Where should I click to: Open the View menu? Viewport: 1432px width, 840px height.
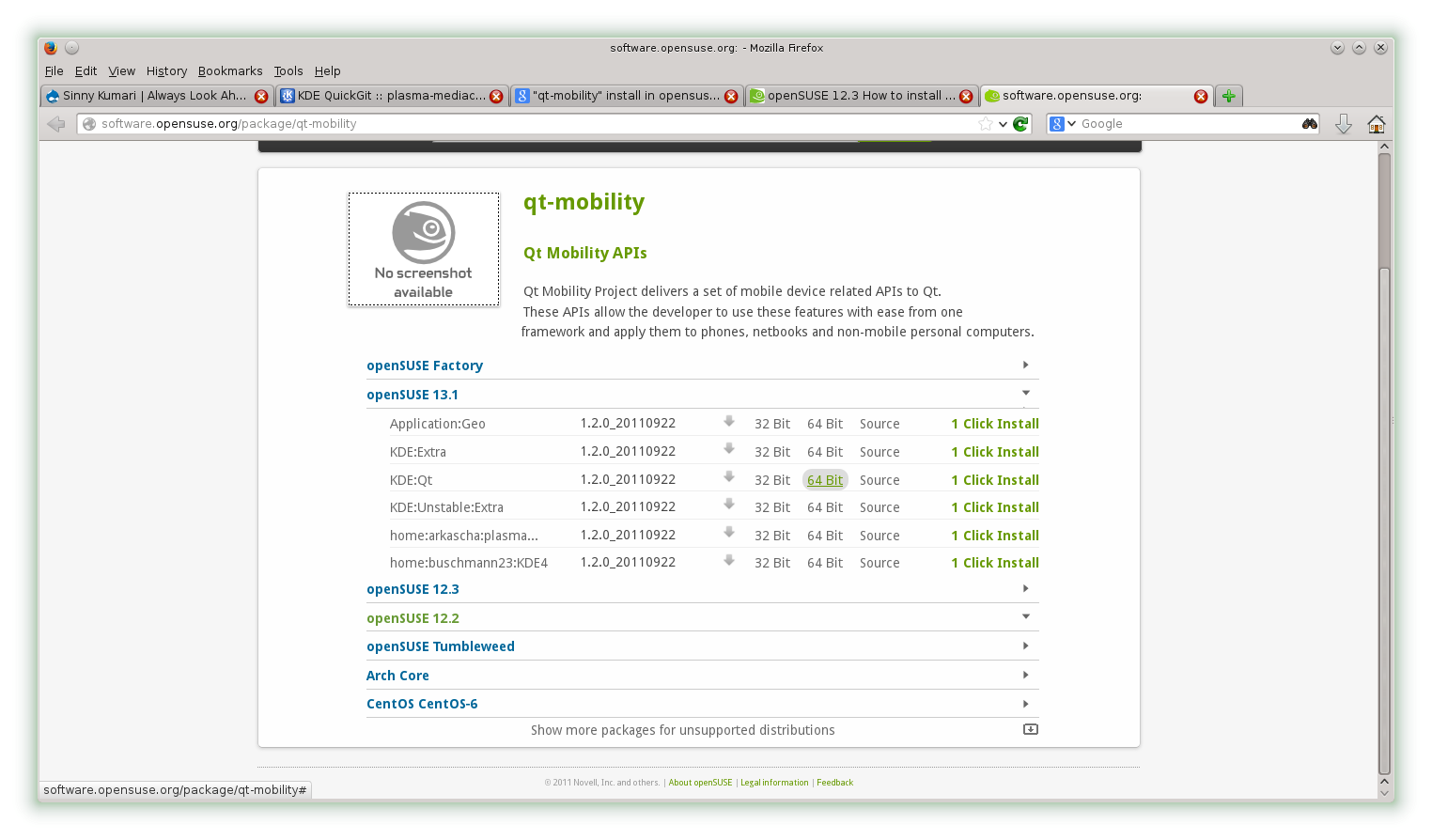tap(122, 71)
